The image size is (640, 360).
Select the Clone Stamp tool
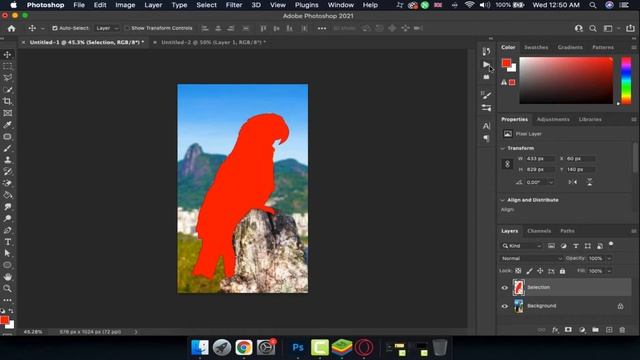[7, 160]
